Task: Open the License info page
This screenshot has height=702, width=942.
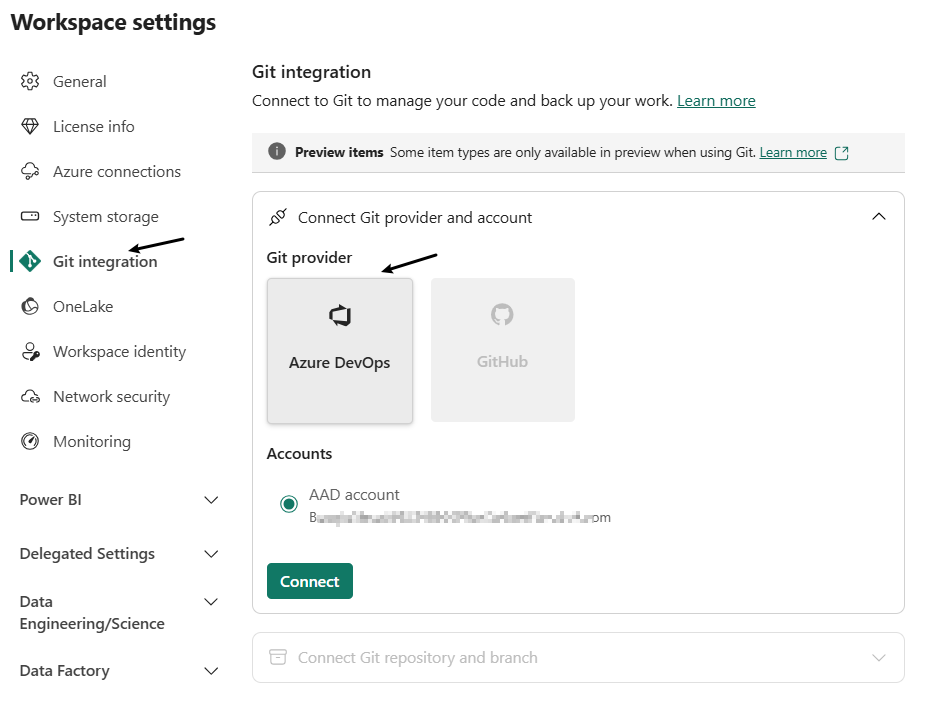Action: (x=94, y=126)
